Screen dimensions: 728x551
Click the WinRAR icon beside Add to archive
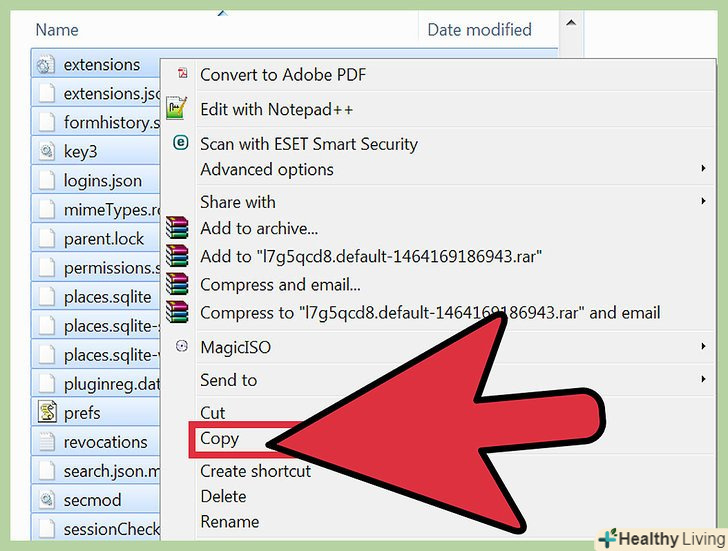[x=177, y=228]
